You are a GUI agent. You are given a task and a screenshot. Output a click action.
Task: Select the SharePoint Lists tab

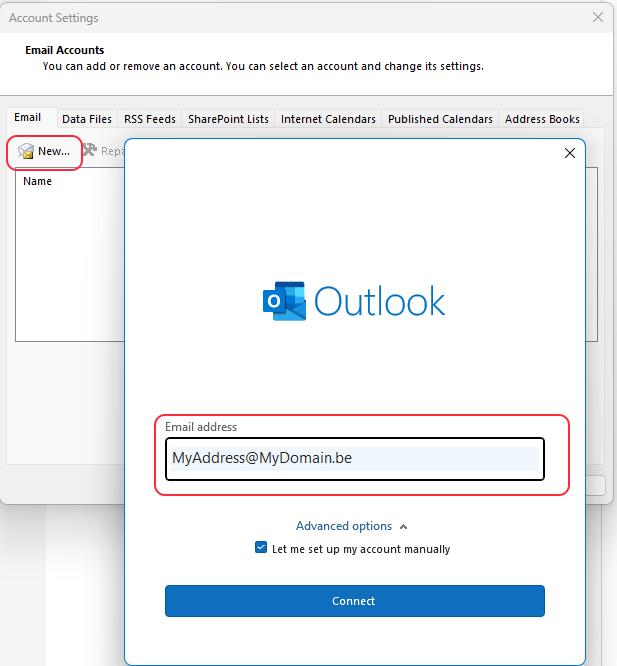(228, 119)
